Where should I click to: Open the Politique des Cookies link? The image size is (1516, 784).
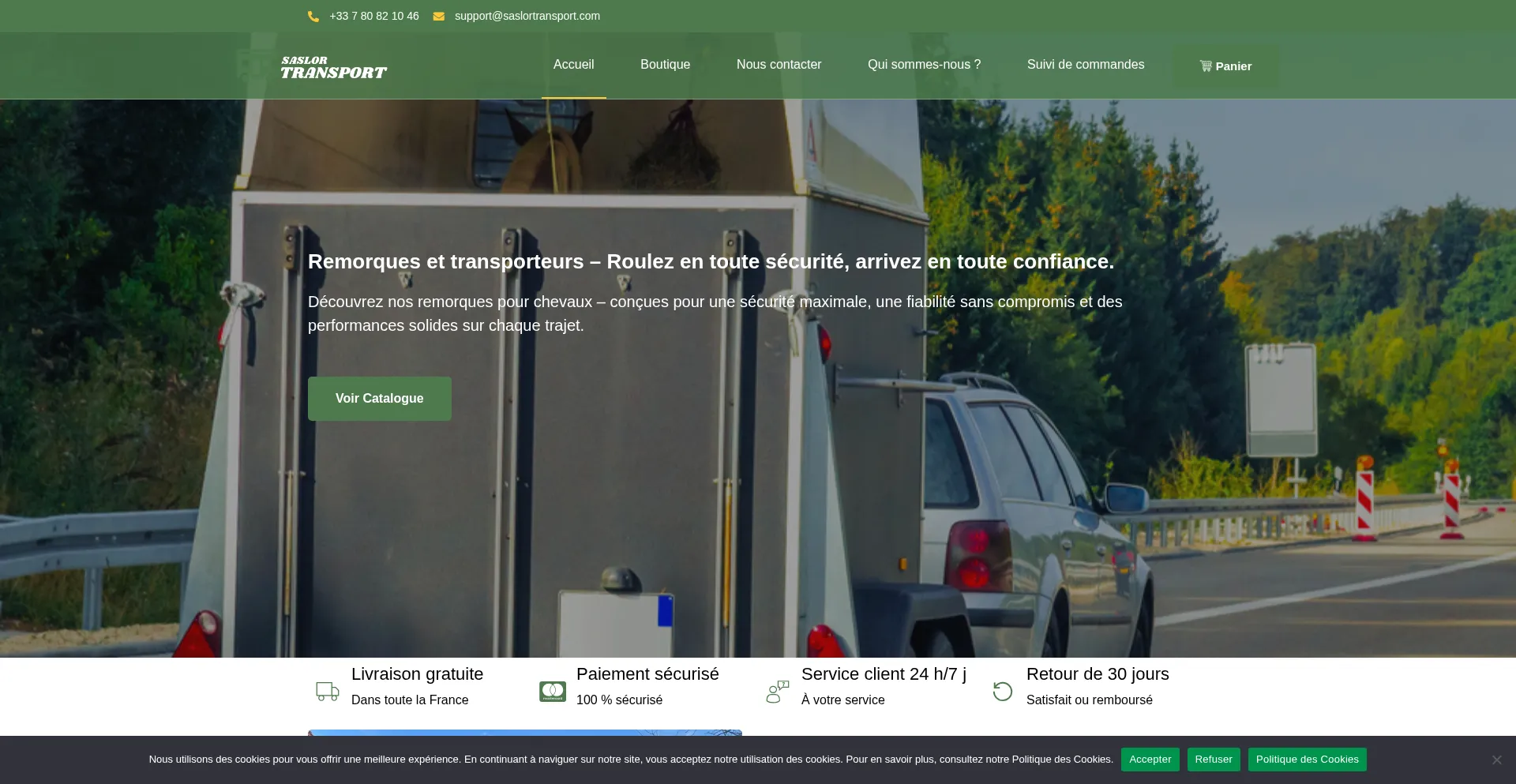click(x=1307, y=759)
